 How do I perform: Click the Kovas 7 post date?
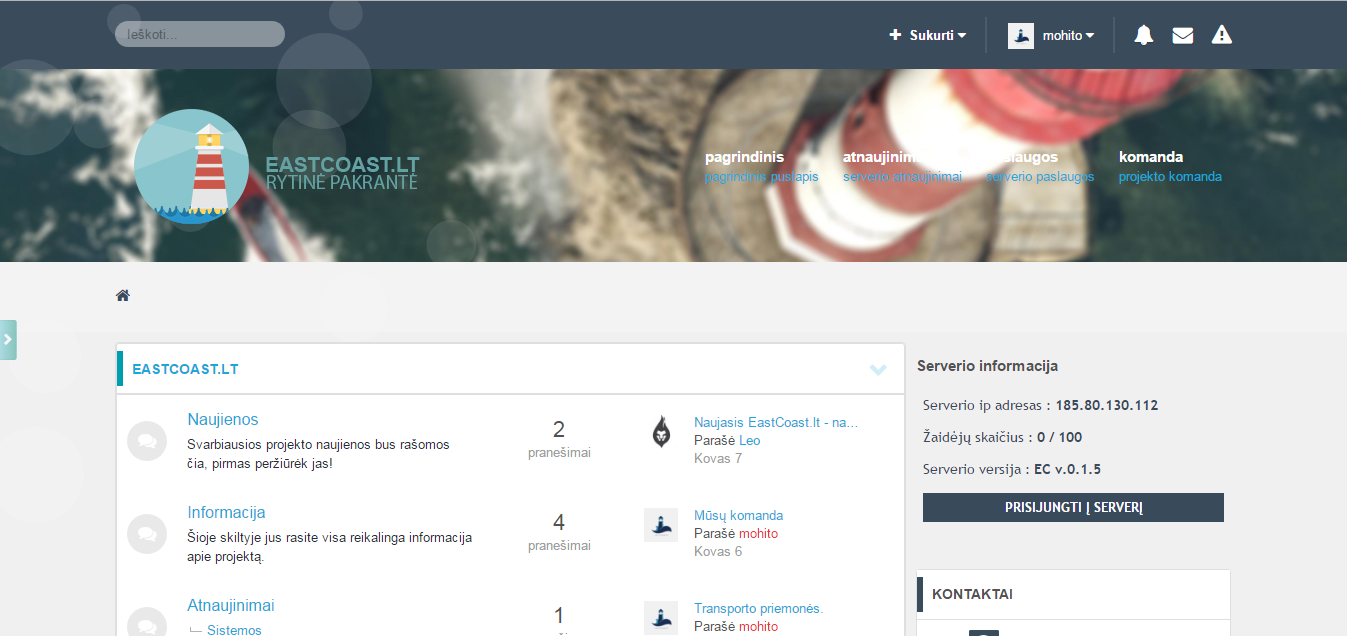718,459
